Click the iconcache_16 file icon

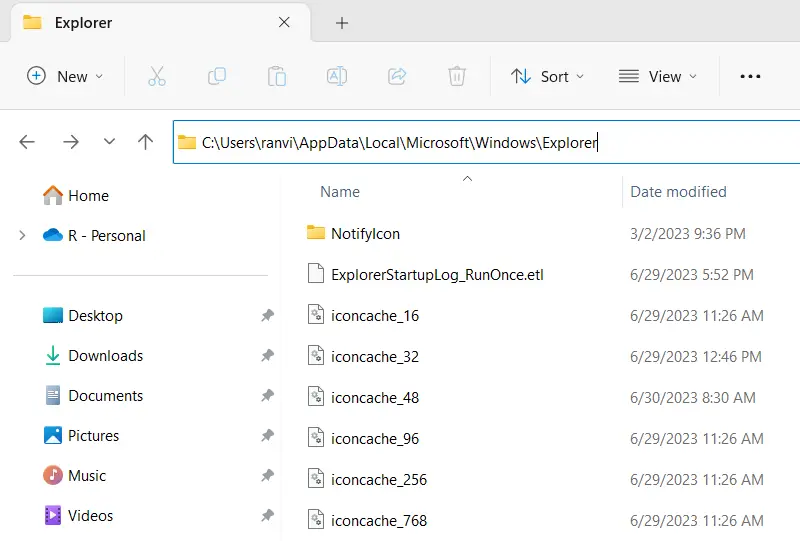(316, 314)
